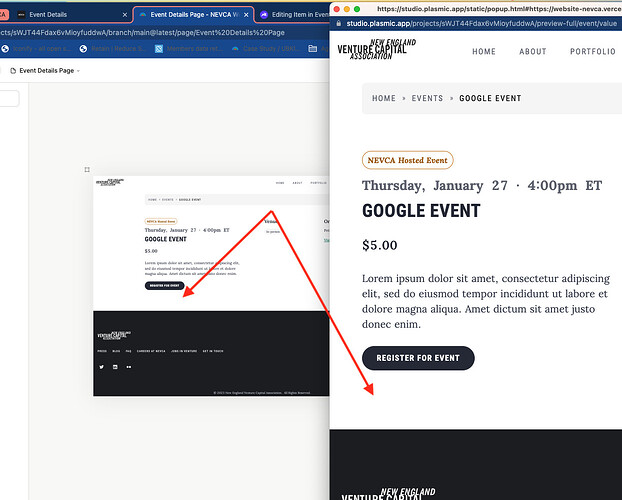Viewport: 622px width, 500px height.
Task: Click the frame expand icon above the canvas artboard
Action: click(x=87, y=169)
